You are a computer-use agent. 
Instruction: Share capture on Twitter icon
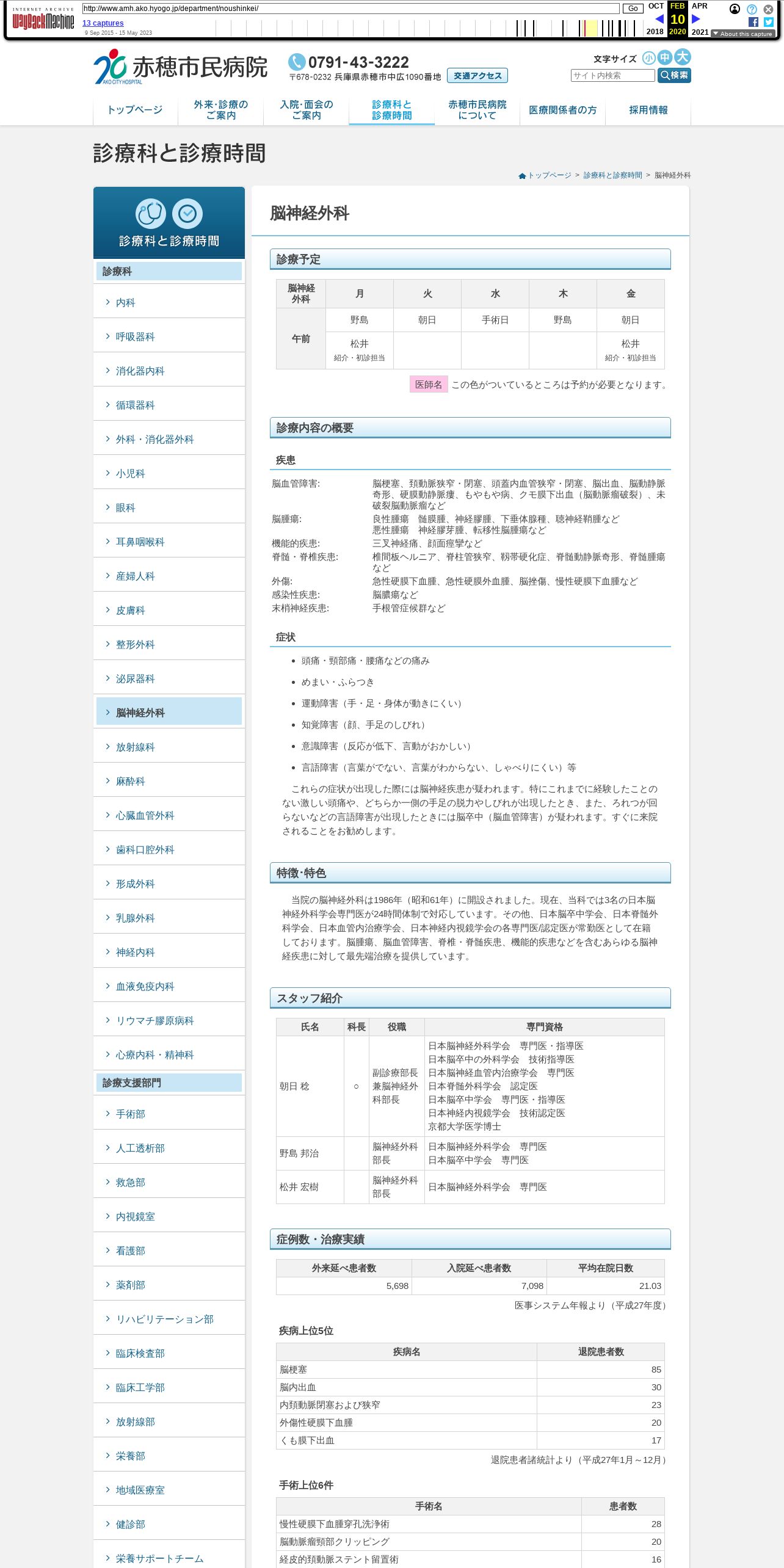pyautogui.click(x=768, y=22)
